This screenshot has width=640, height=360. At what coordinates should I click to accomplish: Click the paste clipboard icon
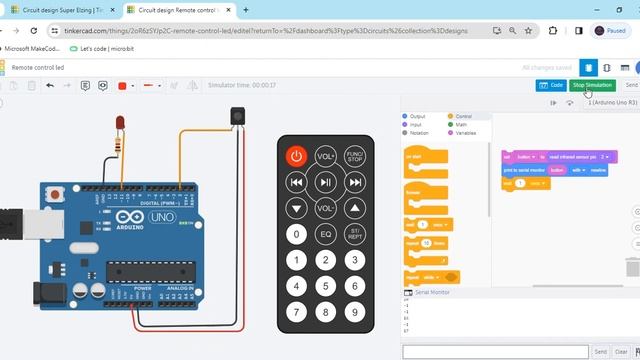(x=31, y=85)
